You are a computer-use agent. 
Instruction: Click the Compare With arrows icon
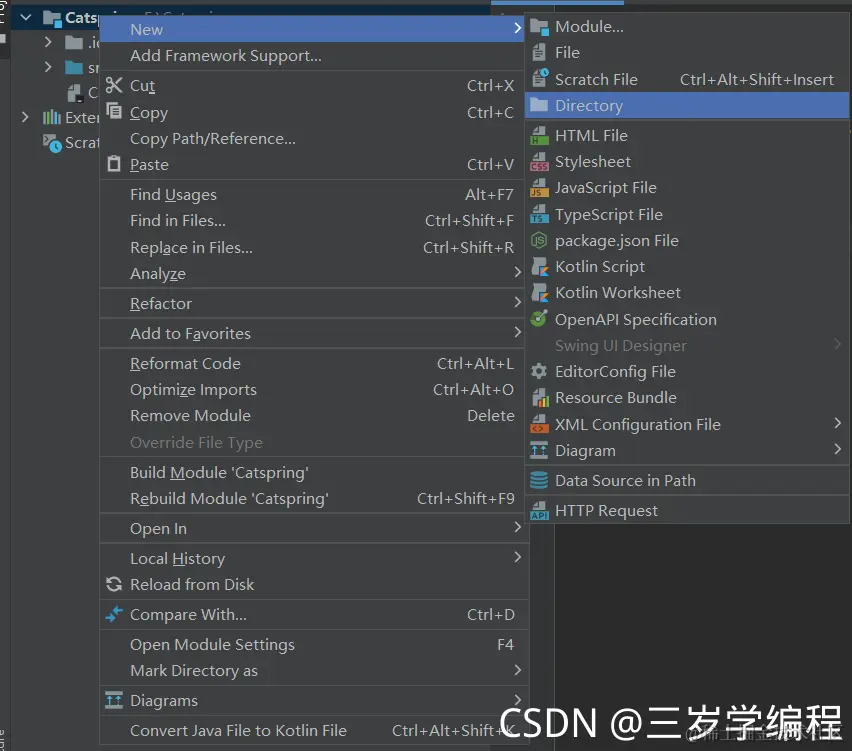(114, 614)
